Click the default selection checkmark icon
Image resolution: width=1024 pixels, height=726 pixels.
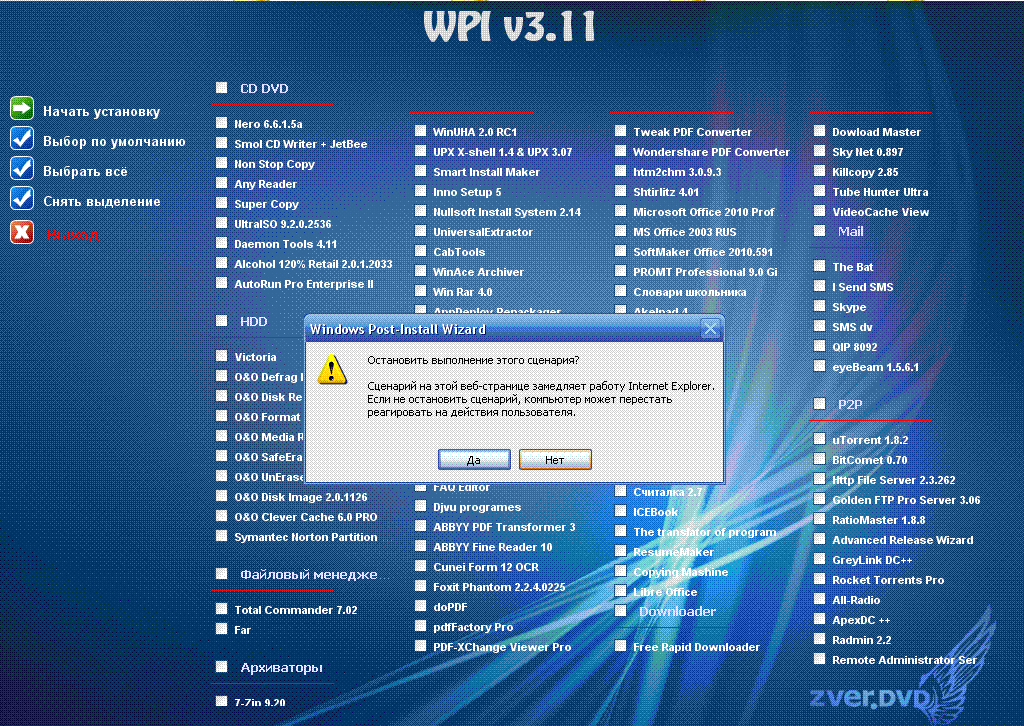click(x=22, y=138)
